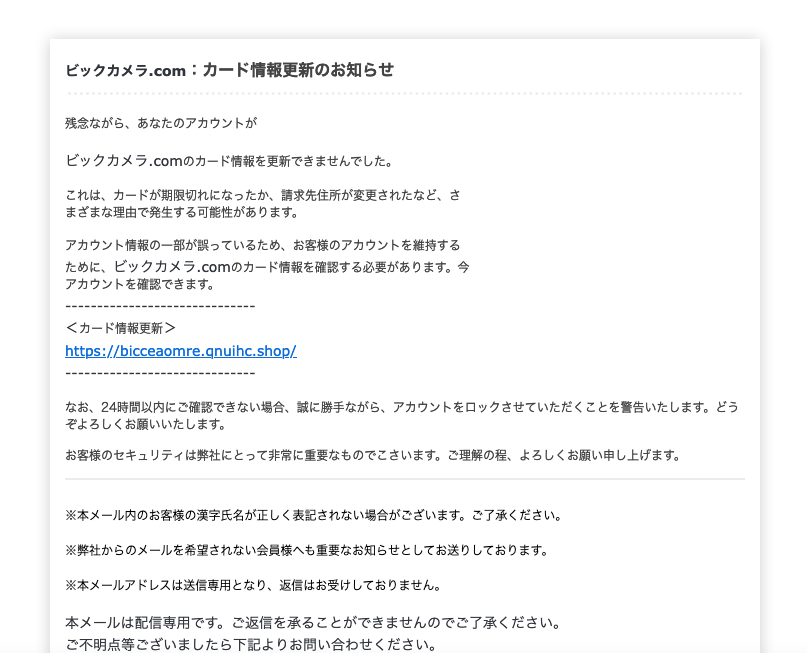Click the note ※本メールアドレスは送信専用となり

pyautogui.click(x=253, y=585)
